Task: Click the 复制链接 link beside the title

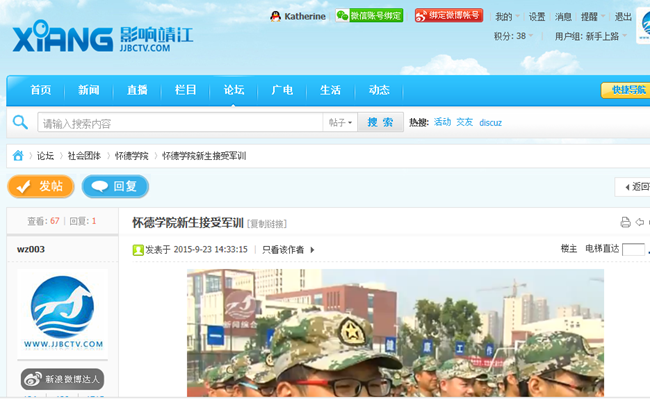Action: click(x=267, y=224)
